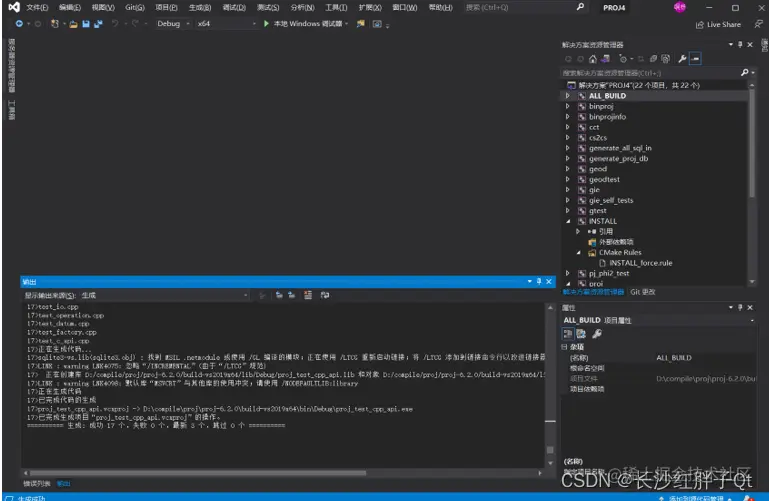Click the Property Pages wrench in Properties
The width and height of the screenshot is (769, 501).
click(x=597, y=334)
